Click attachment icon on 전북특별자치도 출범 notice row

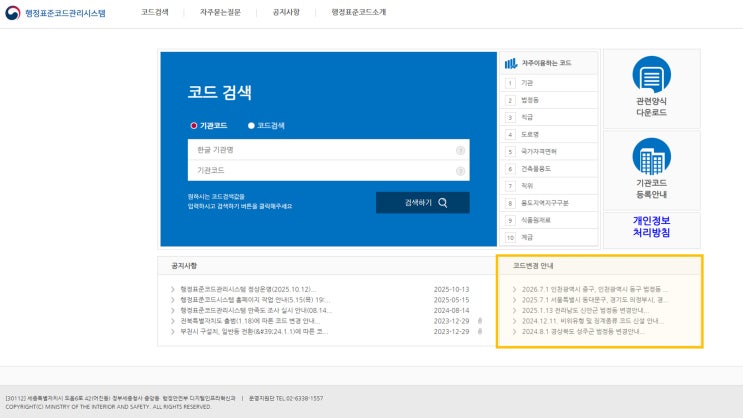(x=480, y=321)
